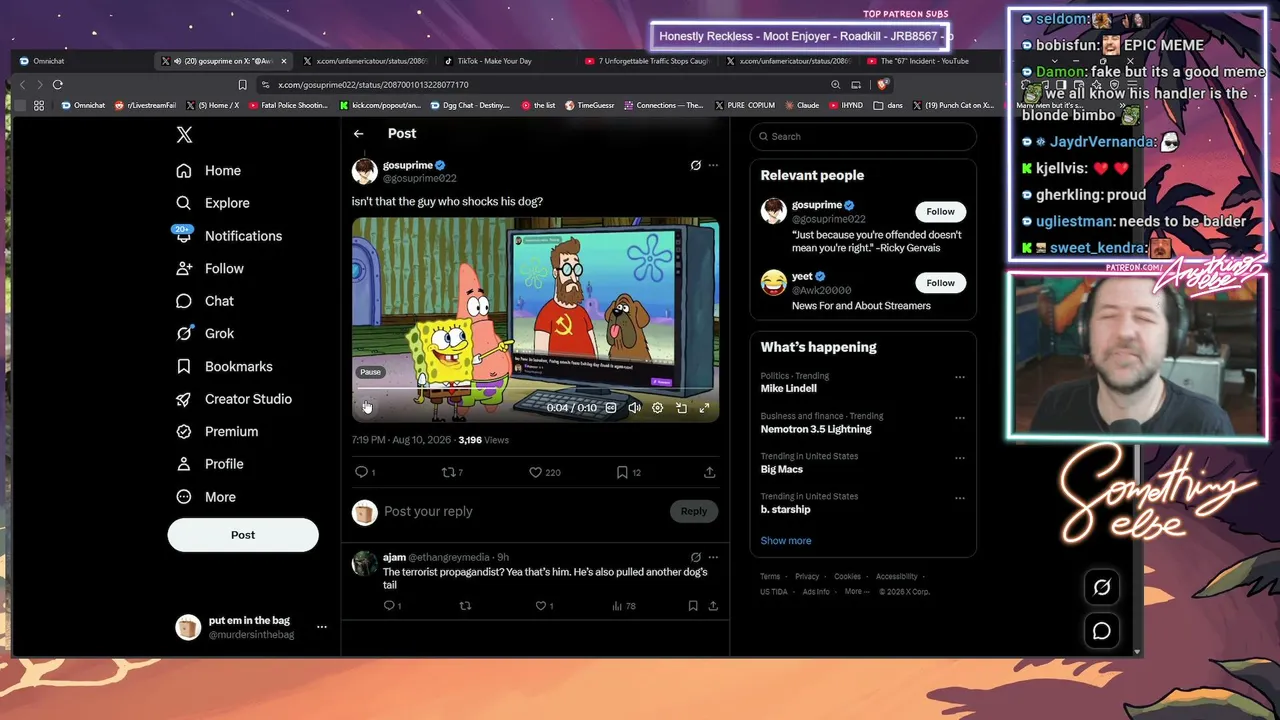The height and width of the screenshot is (720, 1280).
Task: Share ajam's reply
Action: [713, 606]
